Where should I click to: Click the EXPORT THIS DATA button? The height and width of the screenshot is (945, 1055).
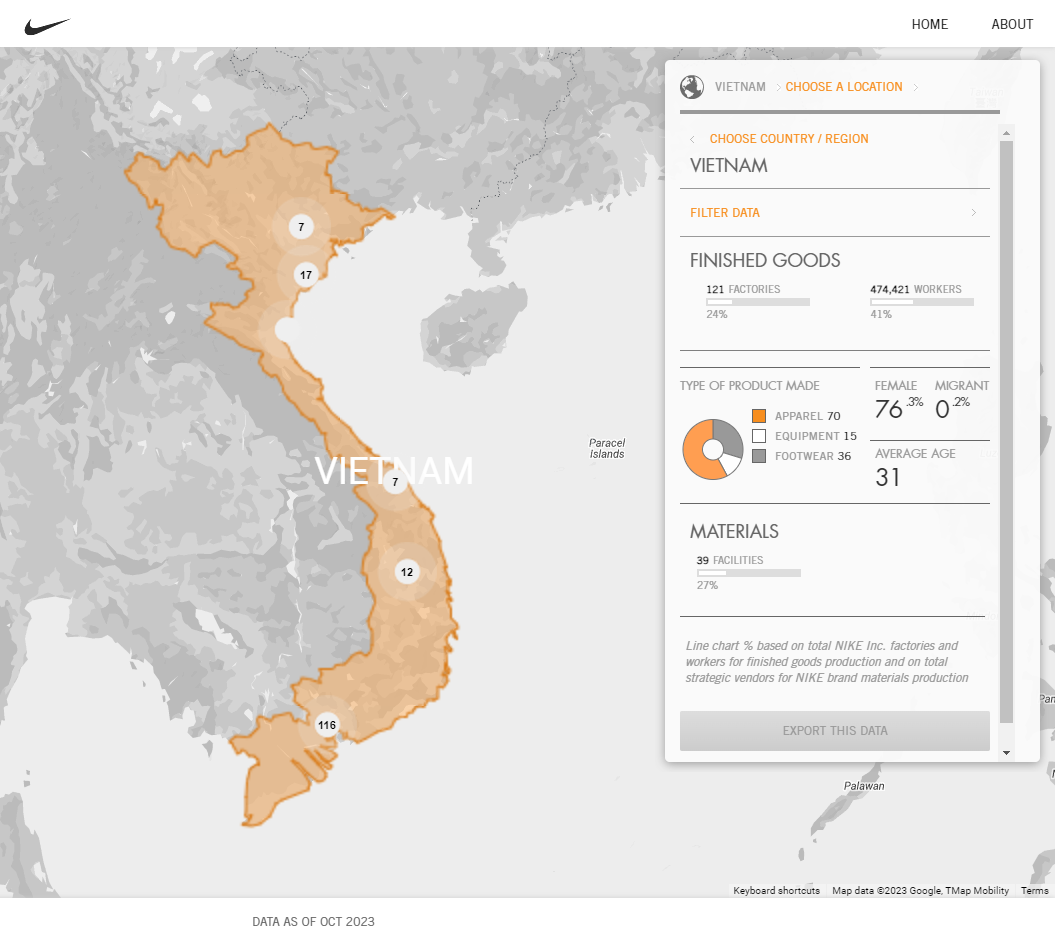point(835,730)
